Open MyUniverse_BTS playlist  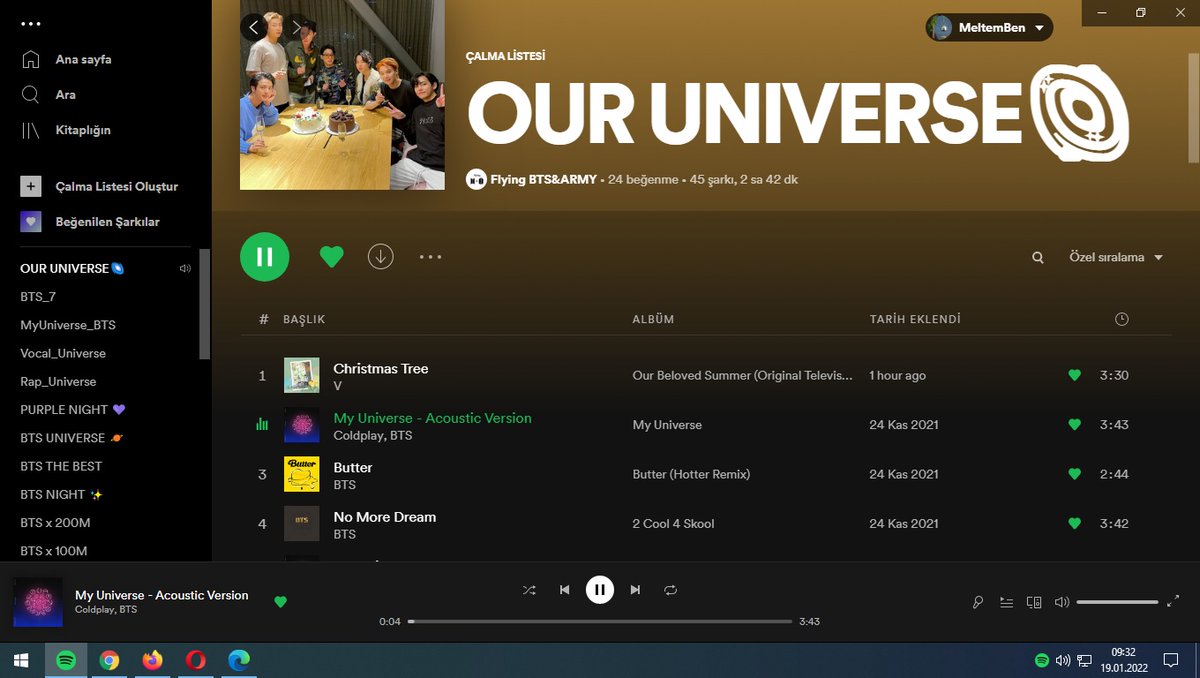pos(68,325)
